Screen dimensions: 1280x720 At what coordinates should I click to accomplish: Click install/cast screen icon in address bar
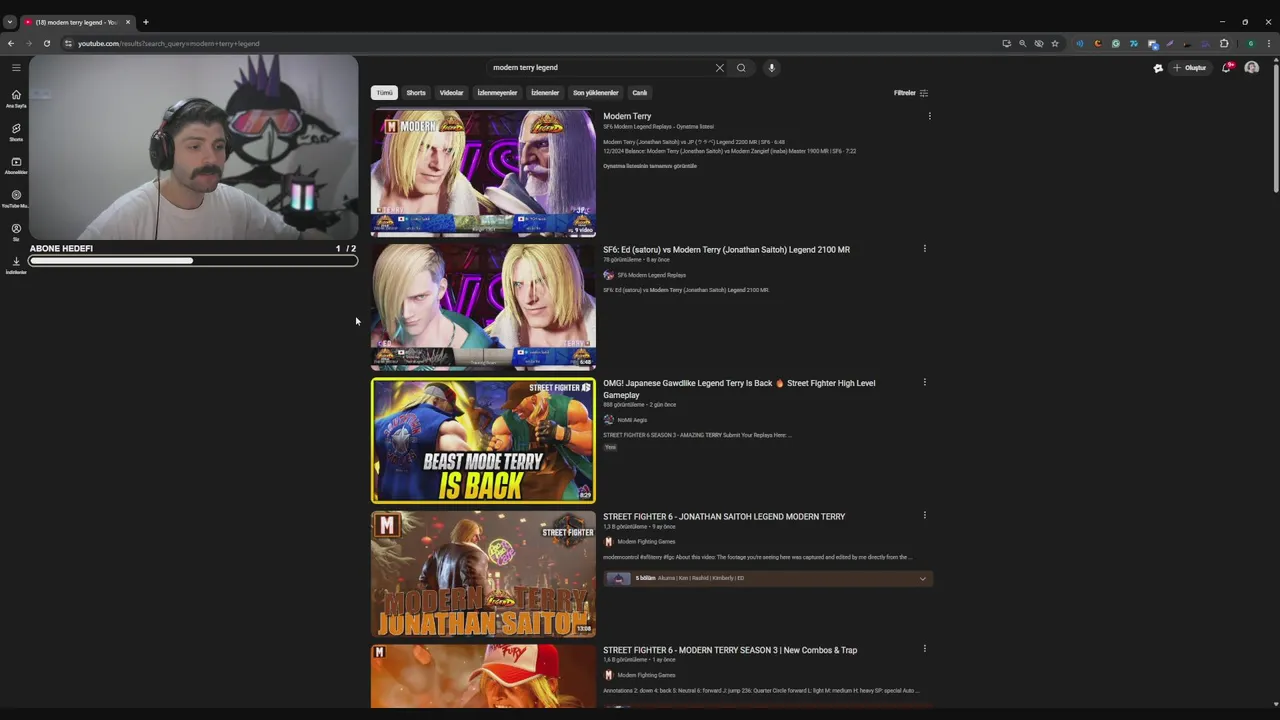tap(1006, 43)
